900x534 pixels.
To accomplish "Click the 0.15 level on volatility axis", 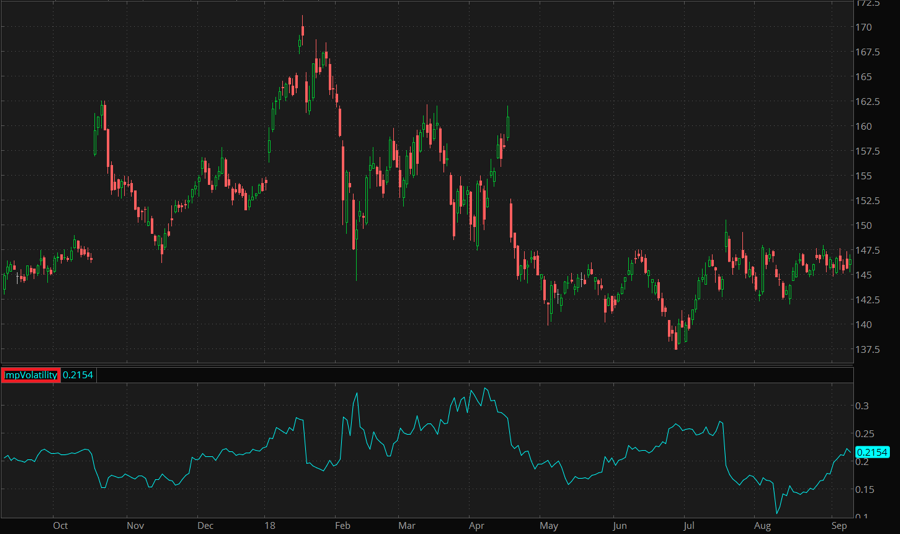I will point(865,489).
